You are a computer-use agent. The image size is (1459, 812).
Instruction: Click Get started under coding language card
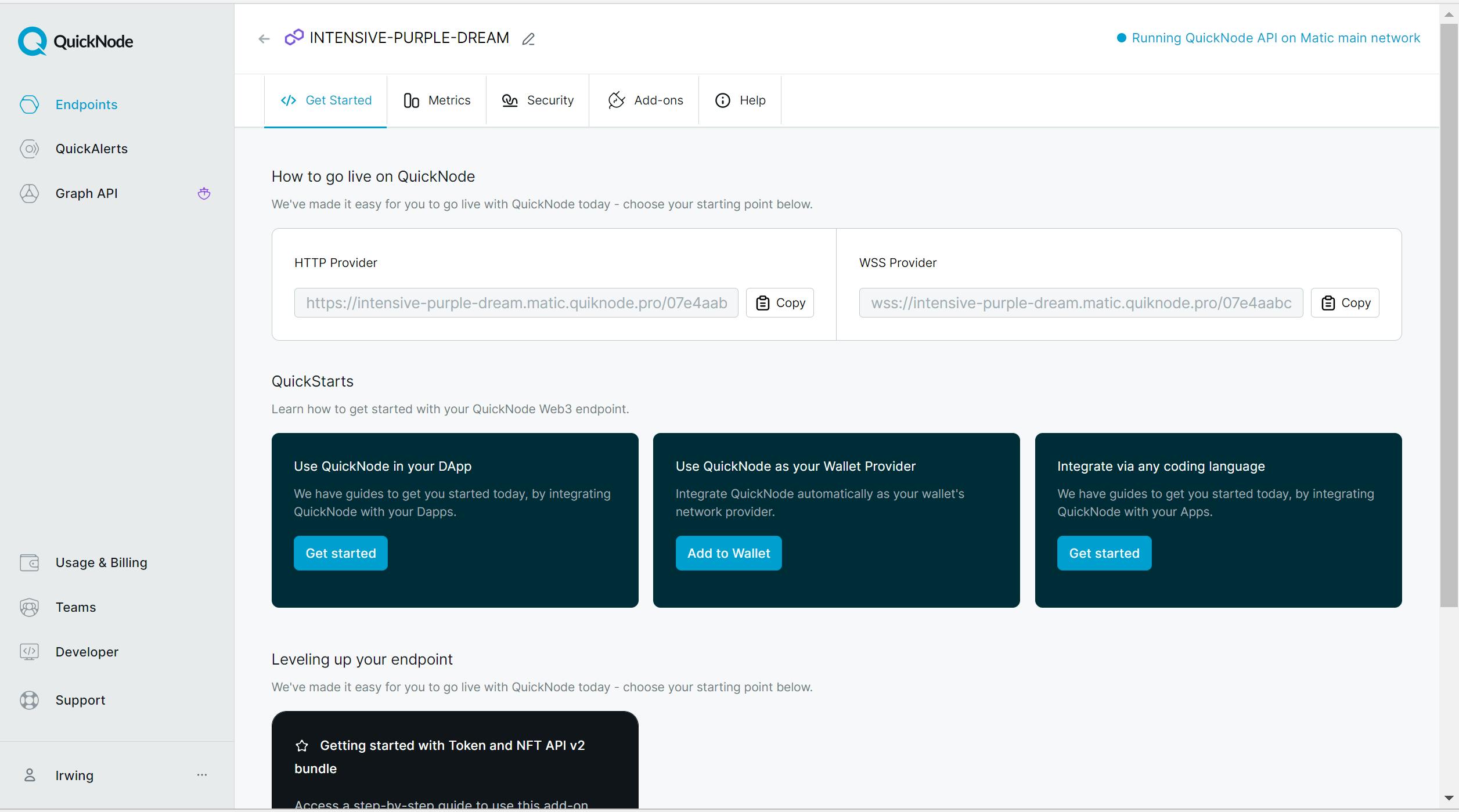pos(1104,553)
